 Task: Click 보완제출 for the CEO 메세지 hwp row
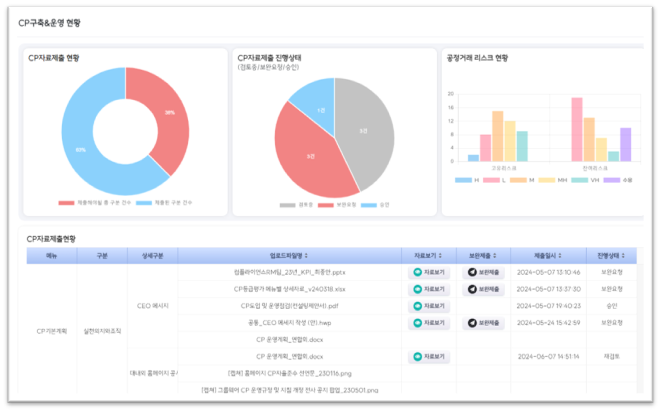[x=483, y=323]
